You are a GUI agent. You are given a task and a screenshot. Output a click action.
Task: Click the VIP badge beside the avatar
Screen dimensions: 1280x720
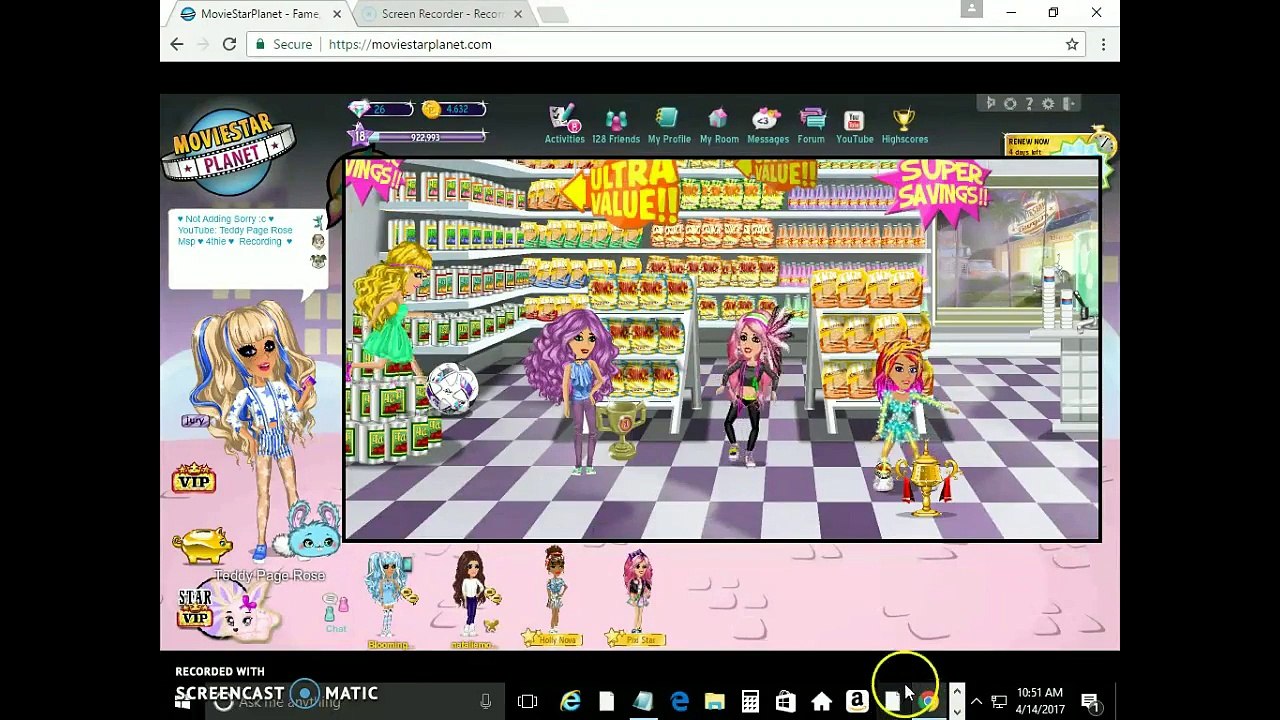coord(194,479)
